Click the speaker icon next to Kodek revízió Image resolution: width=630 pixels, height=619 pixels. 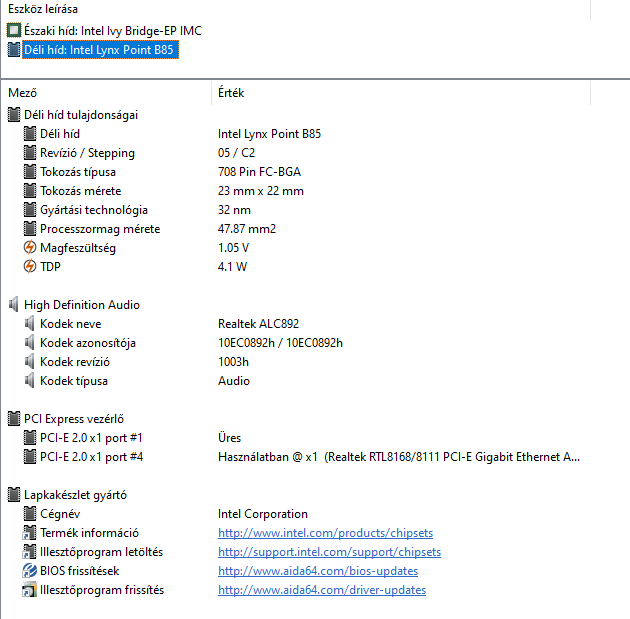[x=30, y=362]
